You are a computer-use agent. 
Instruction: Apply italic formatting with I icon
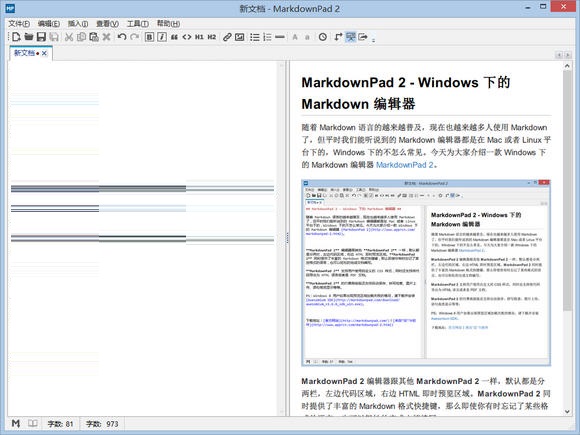point(162,37)
